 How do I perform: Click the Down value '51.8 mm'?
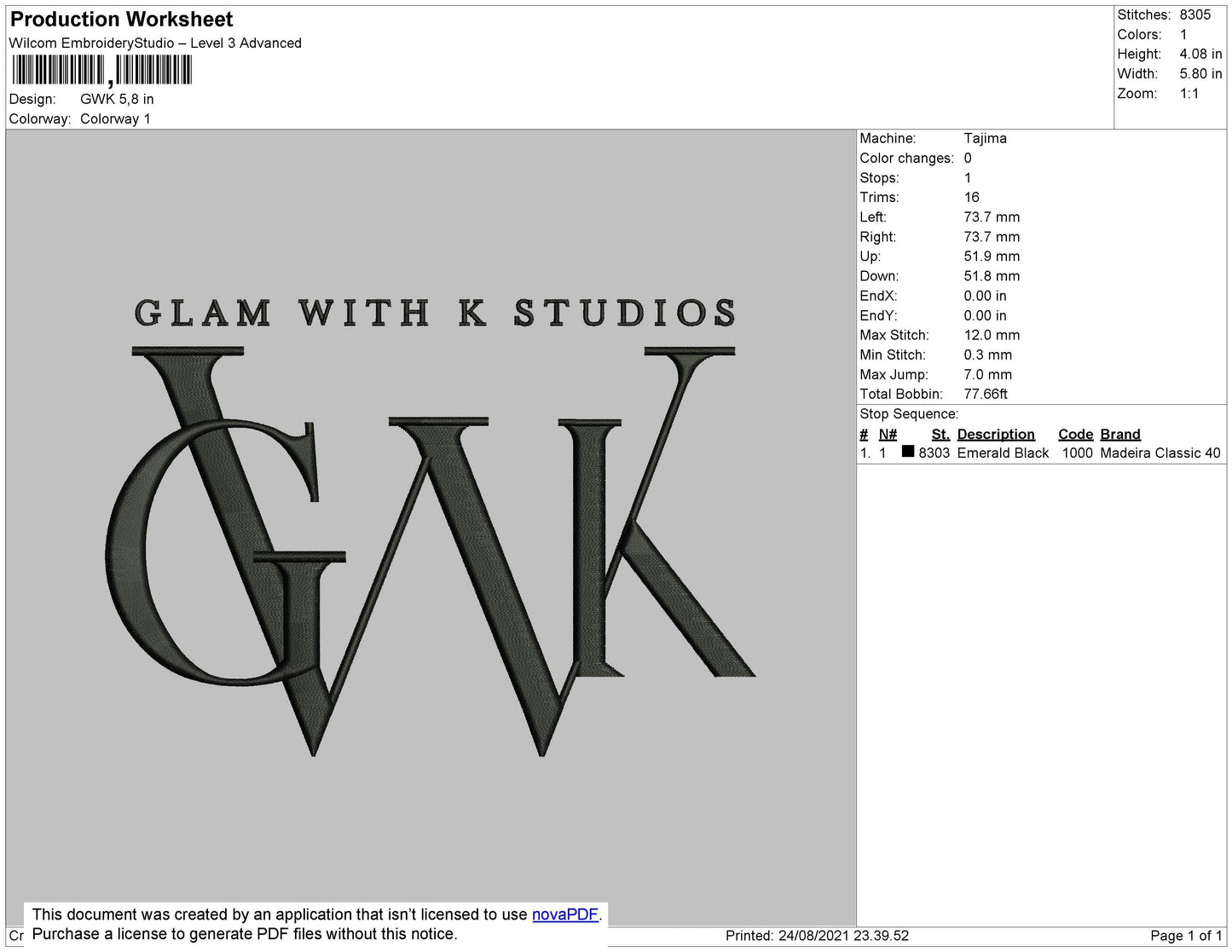pos(992,275)
